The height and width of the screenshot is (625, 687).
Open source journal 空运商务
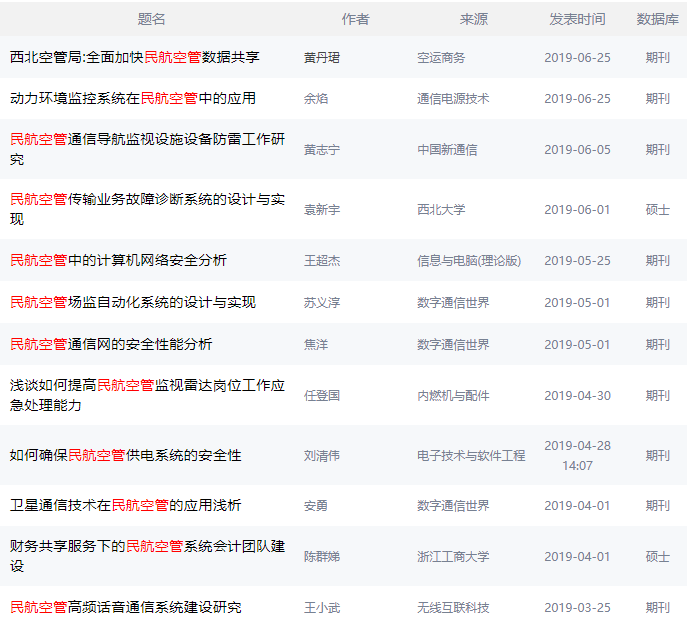click(x=441, y=58)
